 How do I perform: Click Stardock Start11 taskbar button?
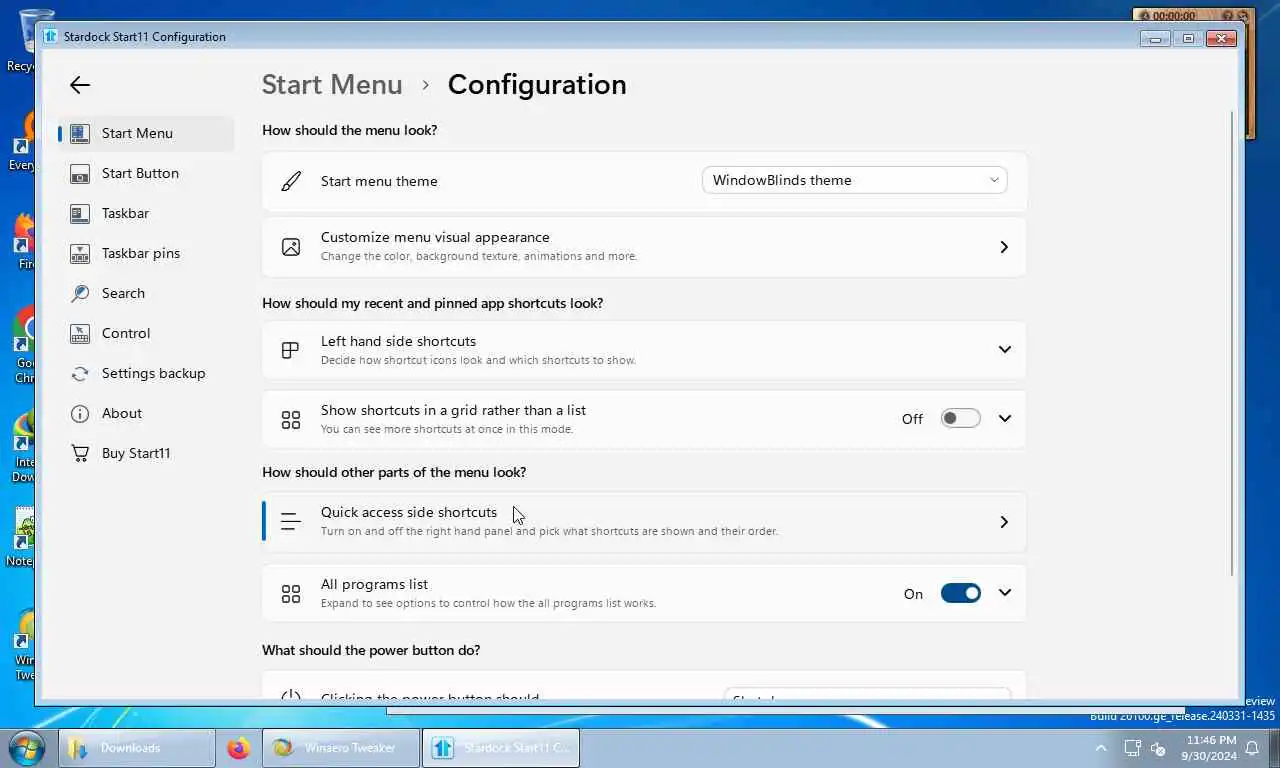(501, 748)
